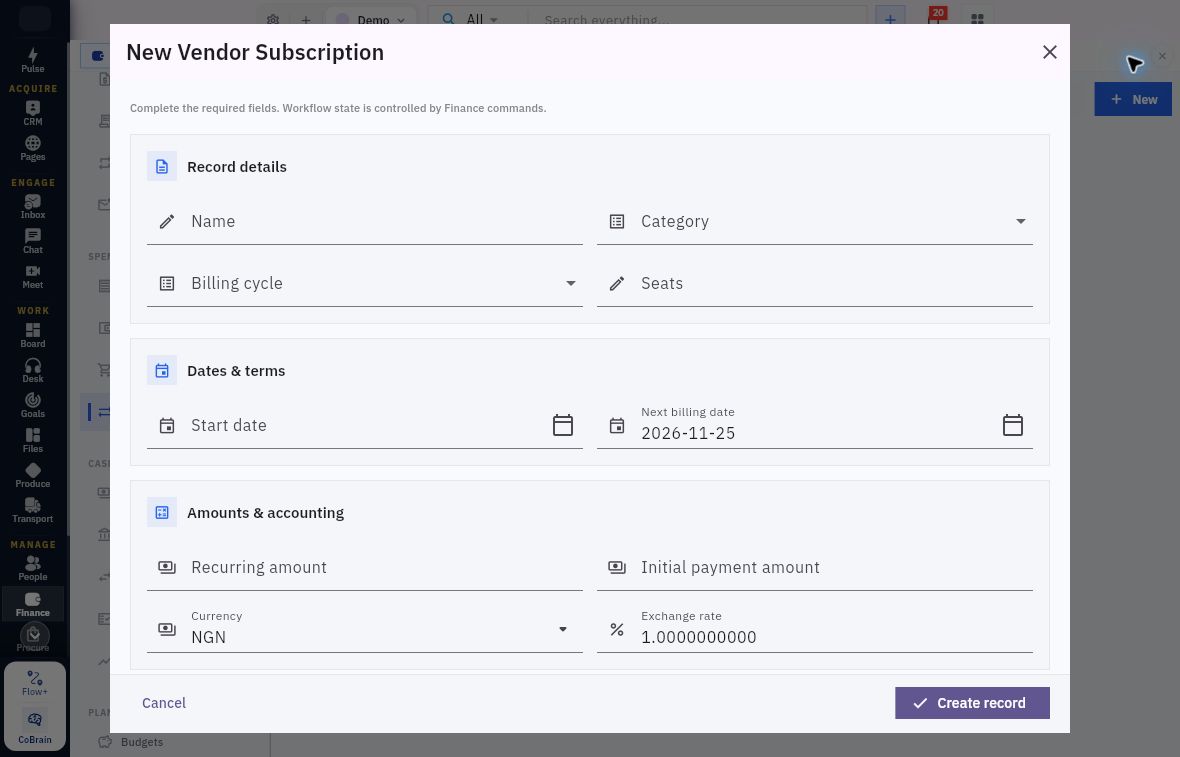
Task: Open CRM module in sidebar
Action: pos(32,113)
